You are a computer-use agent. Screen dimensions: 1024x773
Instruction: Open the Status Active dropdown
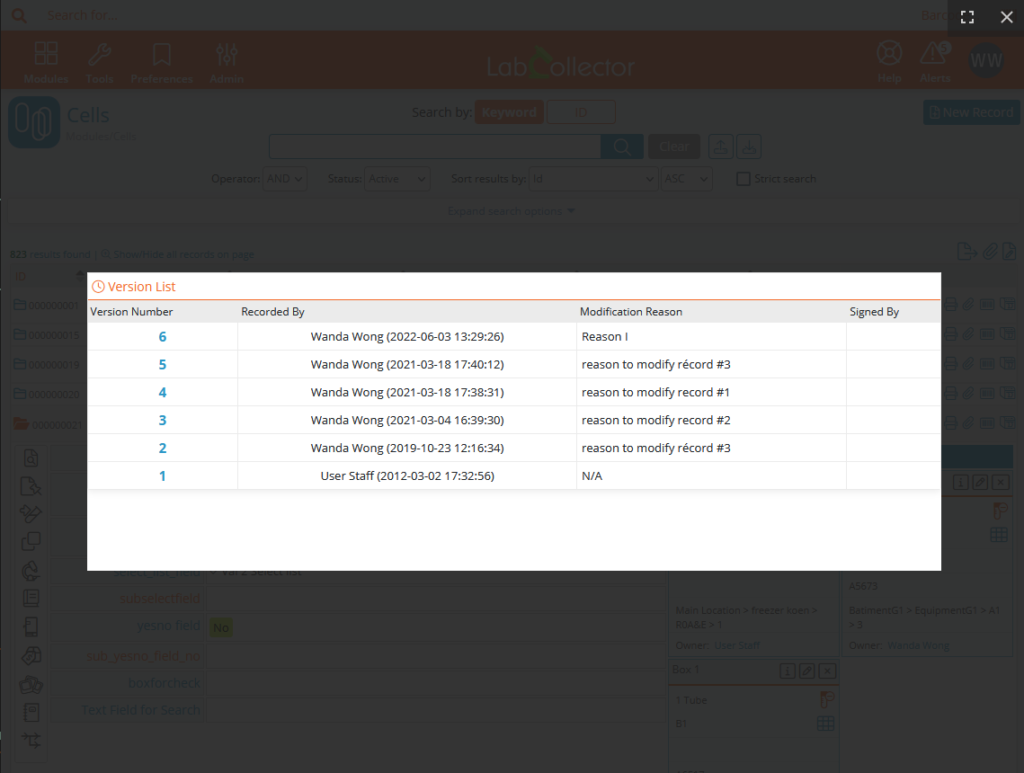pos(397,179)
